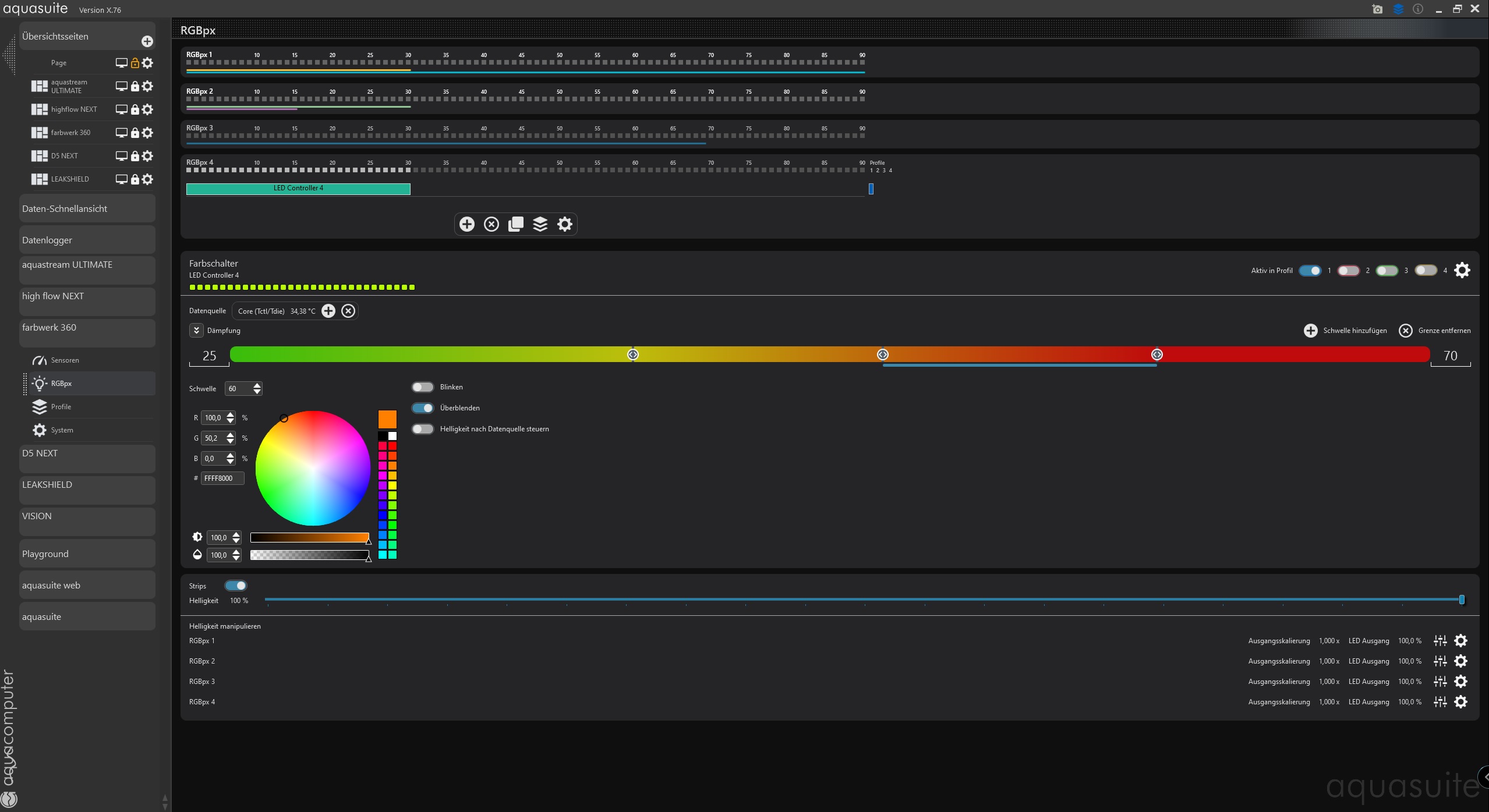Image resolution: width=1489 pixels, height=812 pixels.
Task: Open RGBpx 1 output sliders icon
Action: 1440,641
